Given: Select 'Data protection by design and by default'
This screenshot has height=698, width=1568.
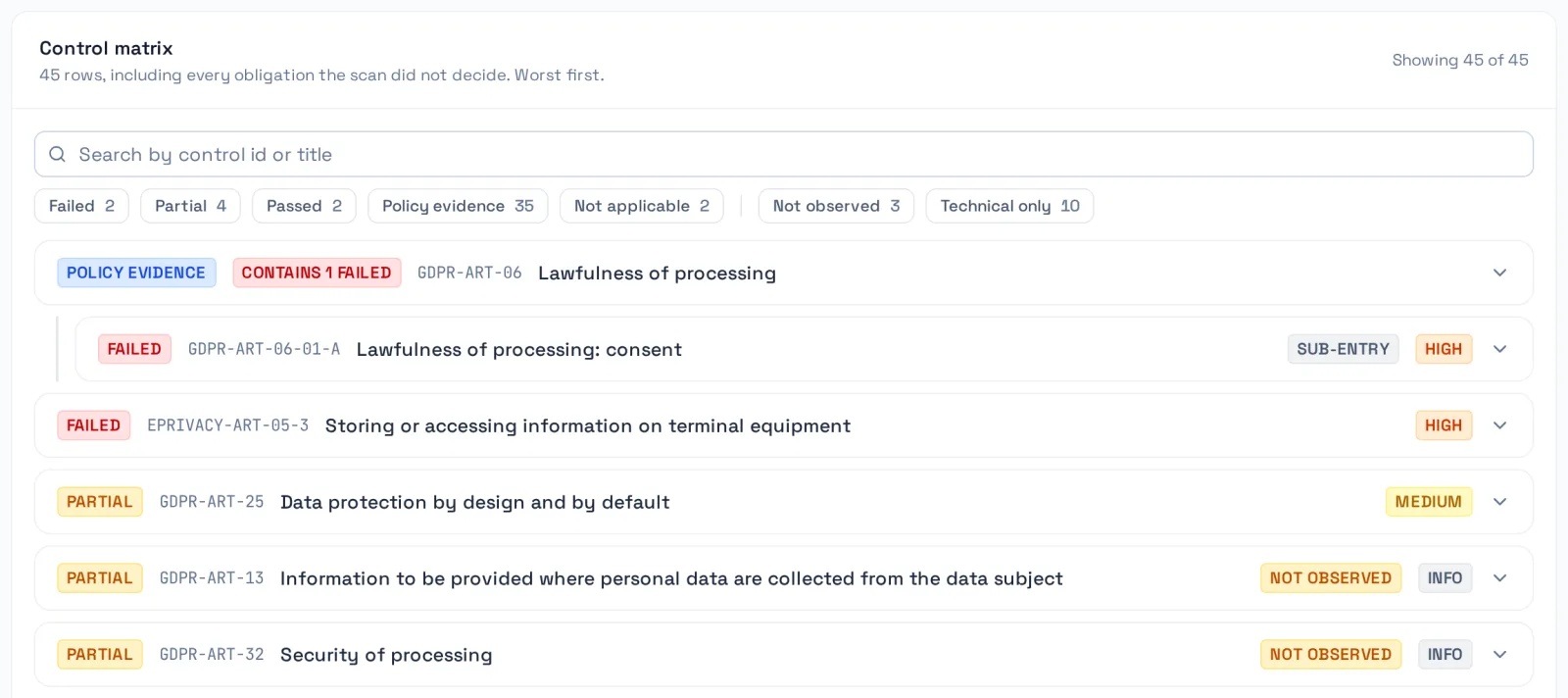Looking at the screenshot, I should point(475,502).
